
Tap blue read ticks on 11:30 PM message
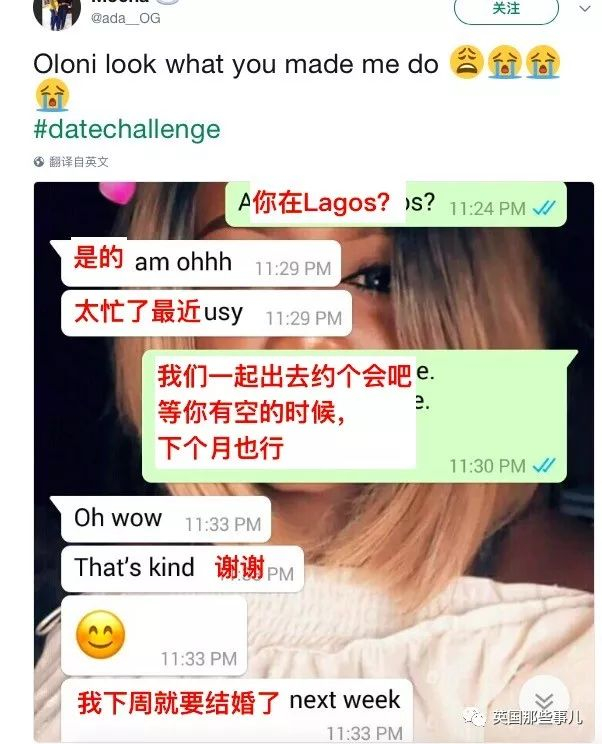coord(544,465)
